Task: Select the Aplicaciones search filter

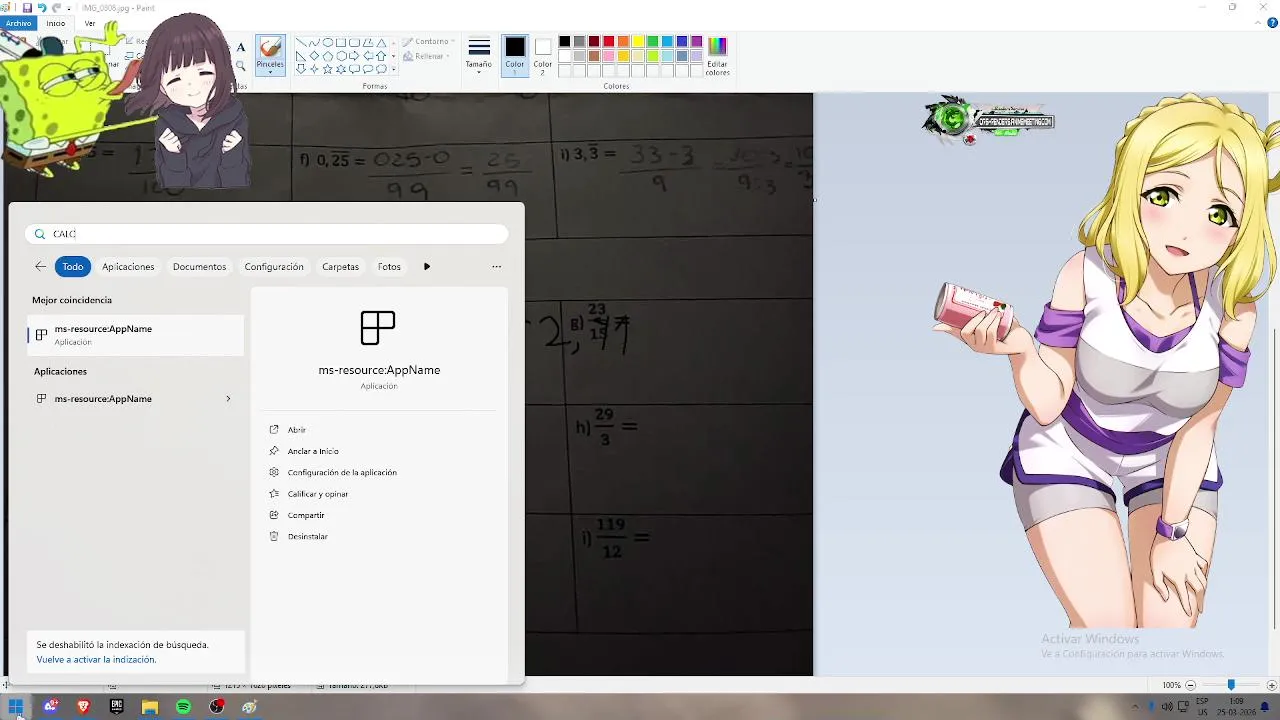Action: click(128, 266)
